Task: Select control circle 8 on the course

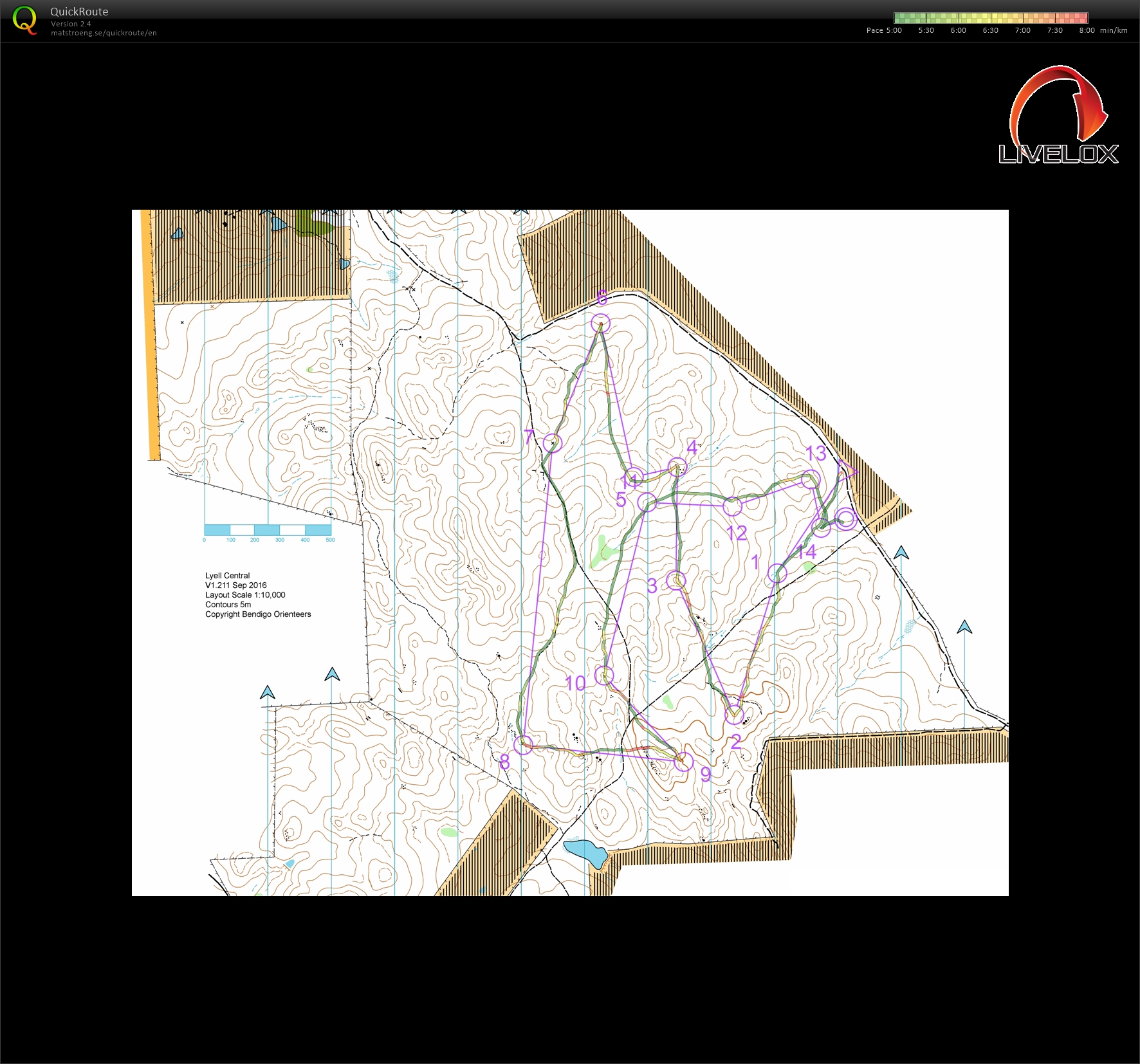Action: 523,745
